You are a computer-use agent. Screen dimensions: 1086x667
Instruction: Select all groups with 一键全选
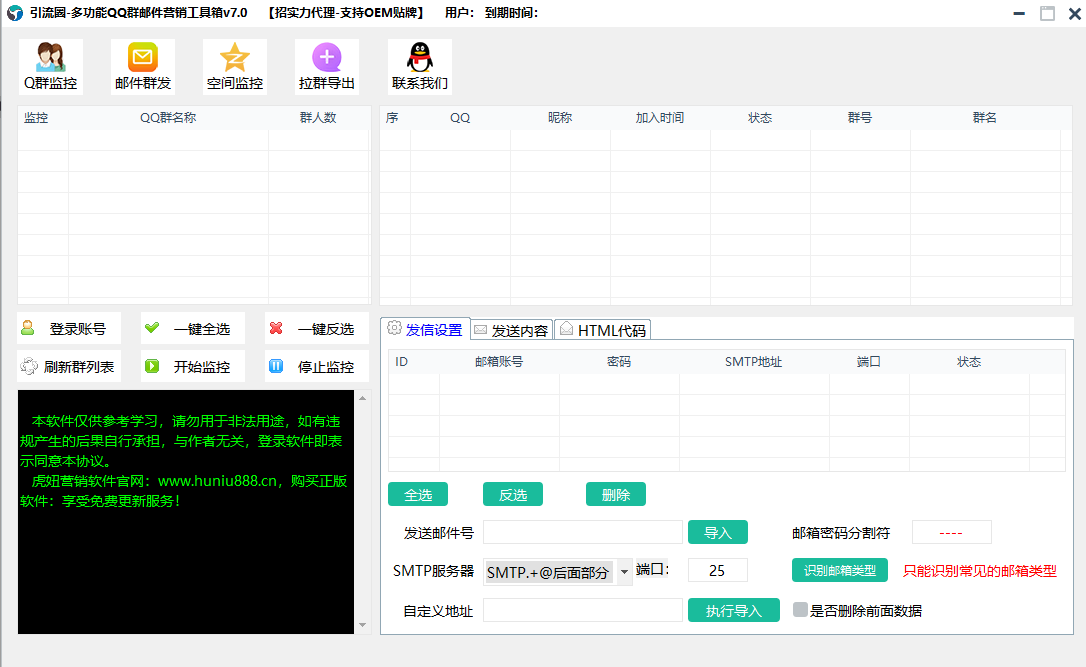[193, 328]
